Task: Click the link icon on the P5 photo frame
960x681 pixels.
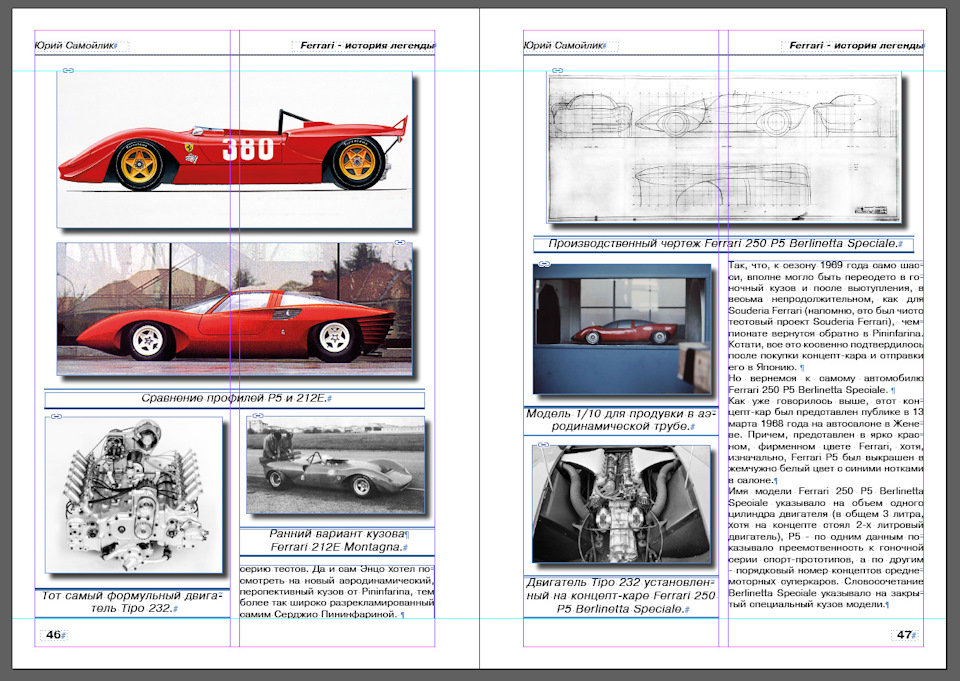Action: click(x=400, y=243)
